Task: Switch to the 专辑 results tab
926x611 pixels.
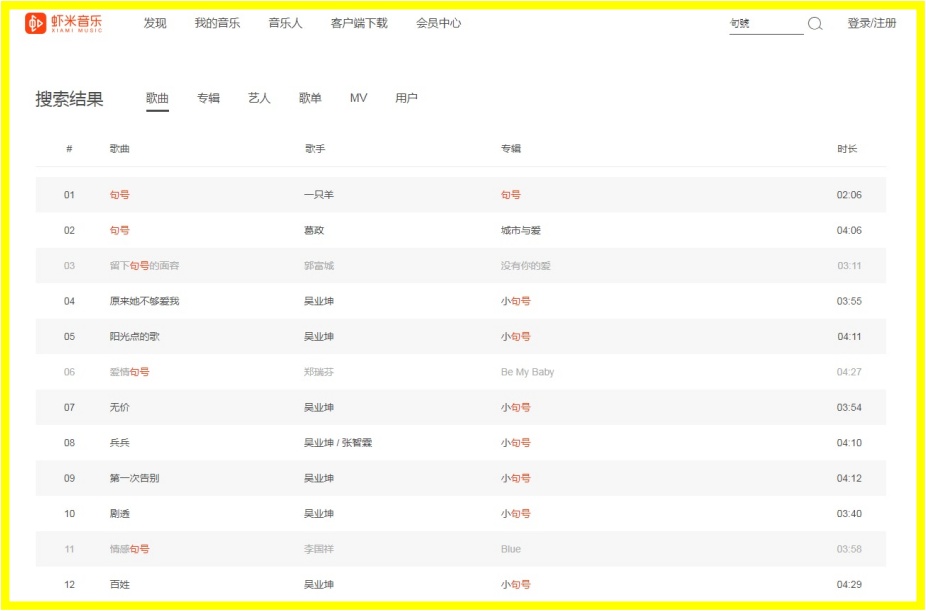Action: point(208,98)
